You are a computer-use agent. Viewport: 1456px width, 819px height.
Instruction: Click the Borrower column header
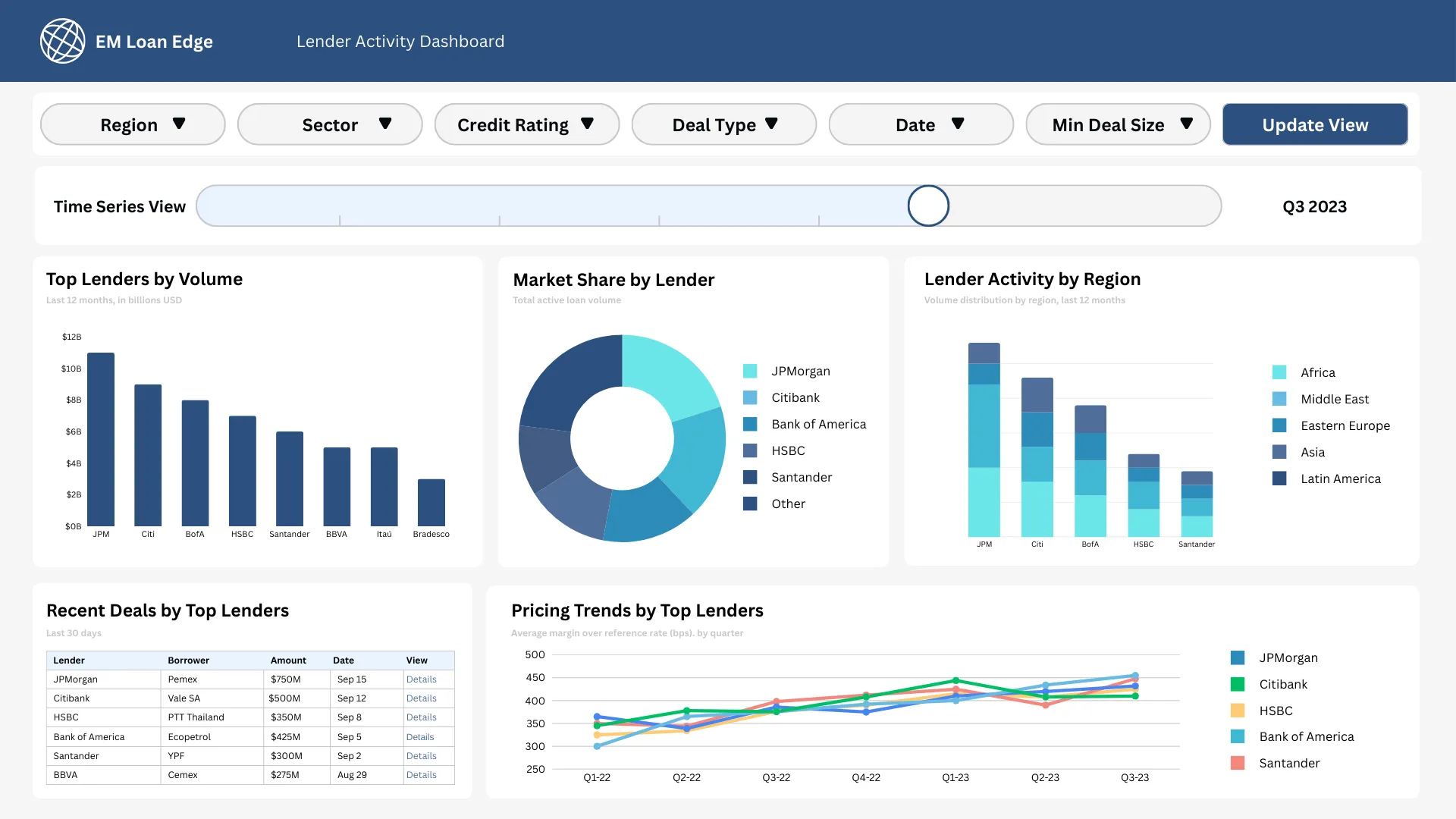tap(188, 661)
